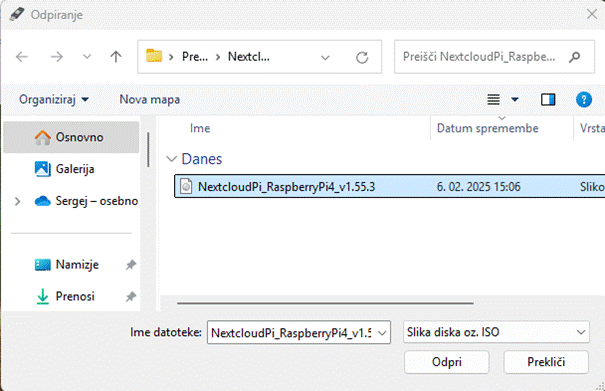Select the 'Nextcl...' breadcrumb segment
Viewport: 605px width, 391px height.
pyautogui.click(x=249, y=57)
